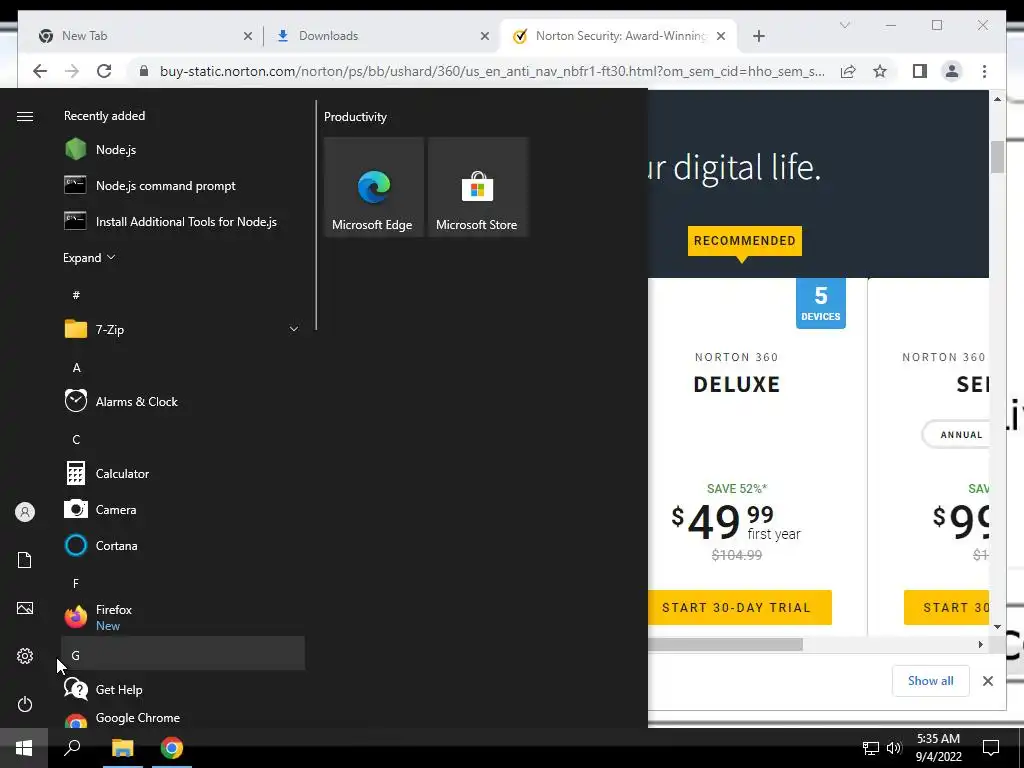Open Chrome three-dot menu
The height and width of the screenshot is (768, 1024).
coord(984,71)
